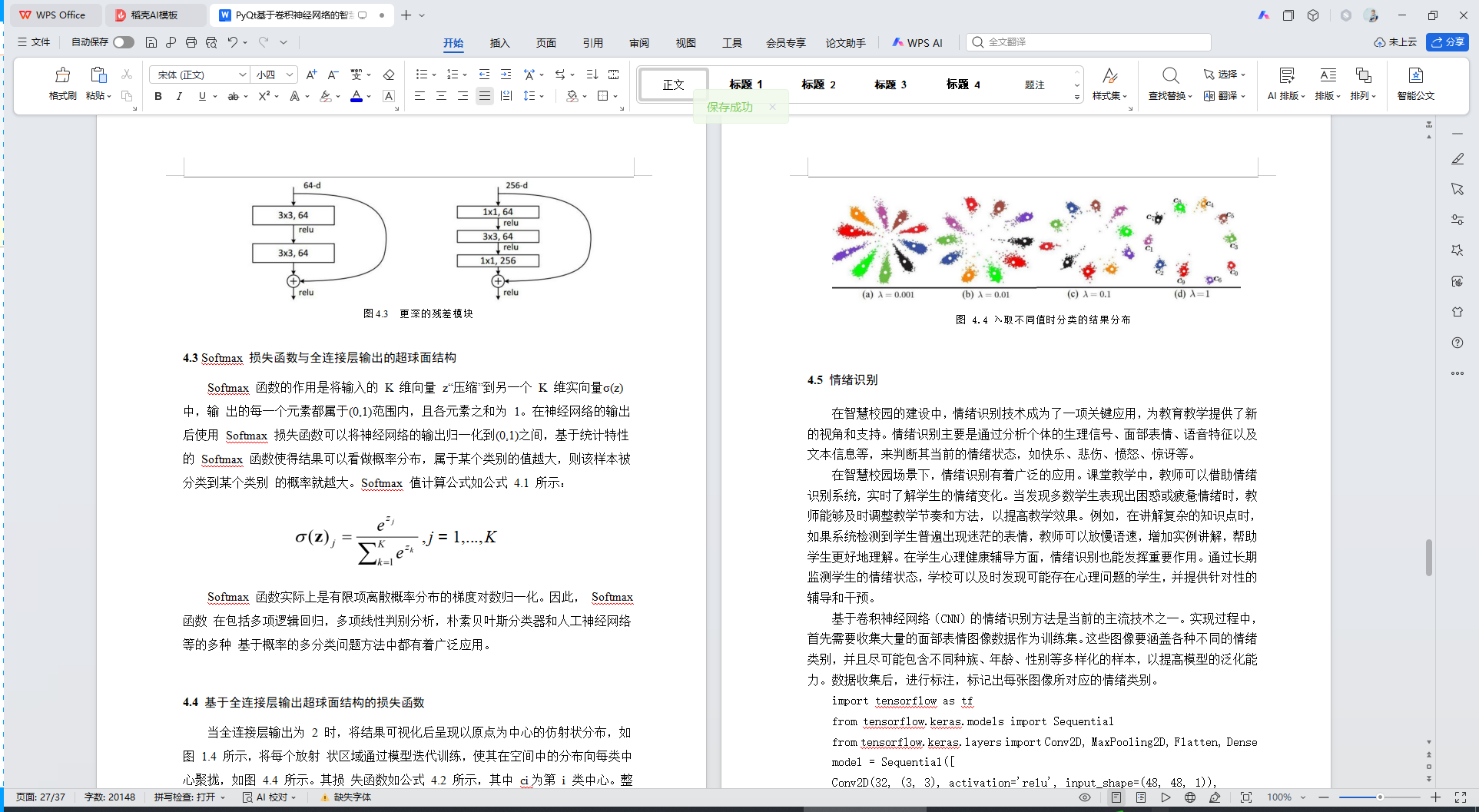Toggle strikethrough formatting
Screen dimensions: 1479x812
(233, 96)
